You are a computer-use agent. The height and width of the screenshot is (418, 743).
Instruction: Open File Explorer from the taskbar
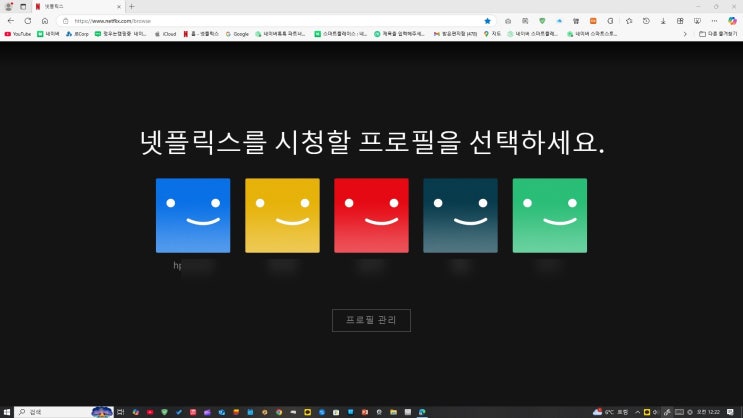coord(393,412)
